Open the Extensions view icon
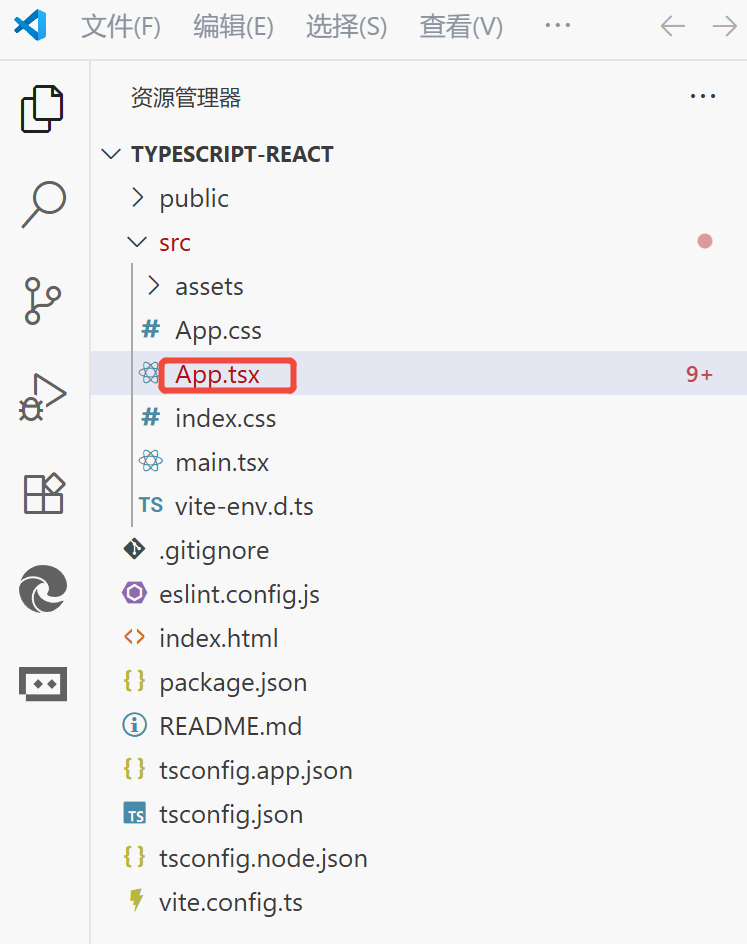 tap(43, 492)
